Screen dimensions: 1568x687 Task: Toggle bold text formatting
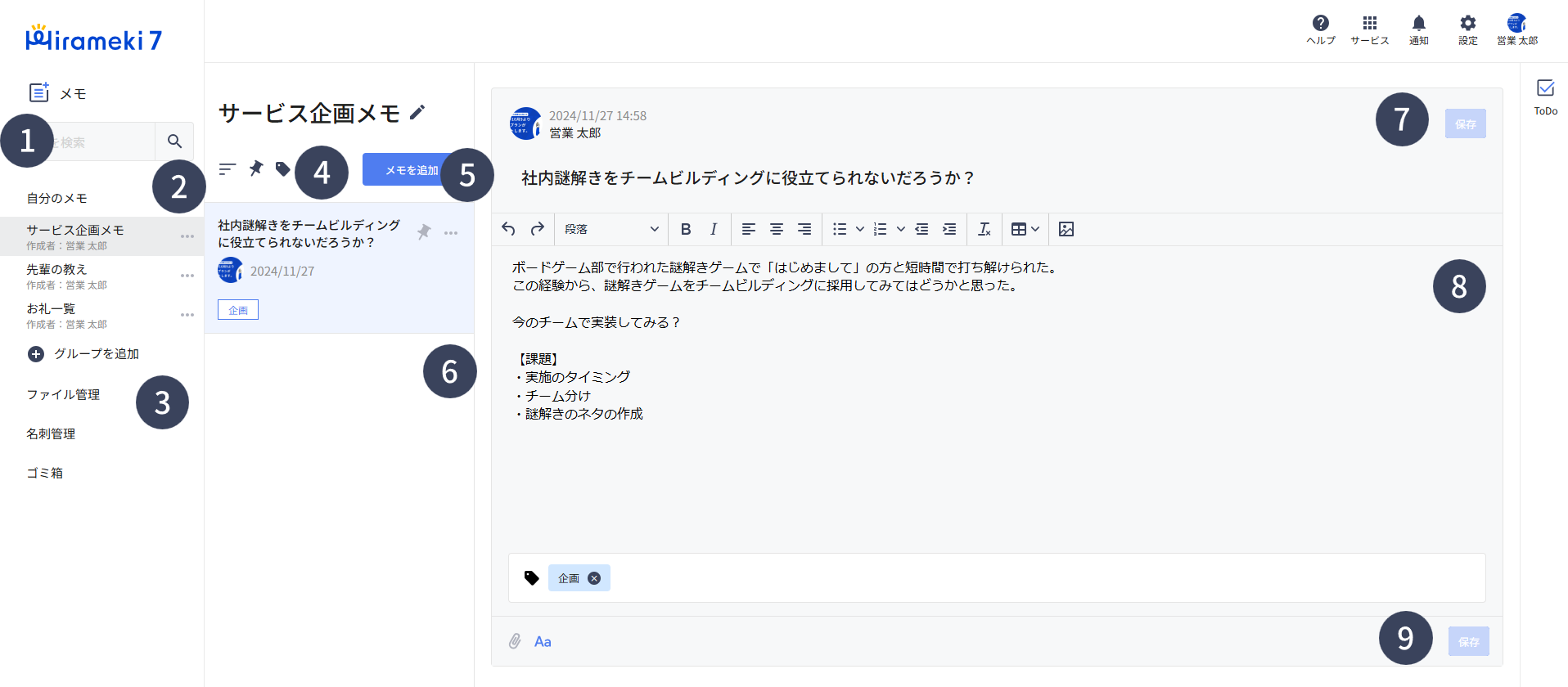tap(686, 229)
